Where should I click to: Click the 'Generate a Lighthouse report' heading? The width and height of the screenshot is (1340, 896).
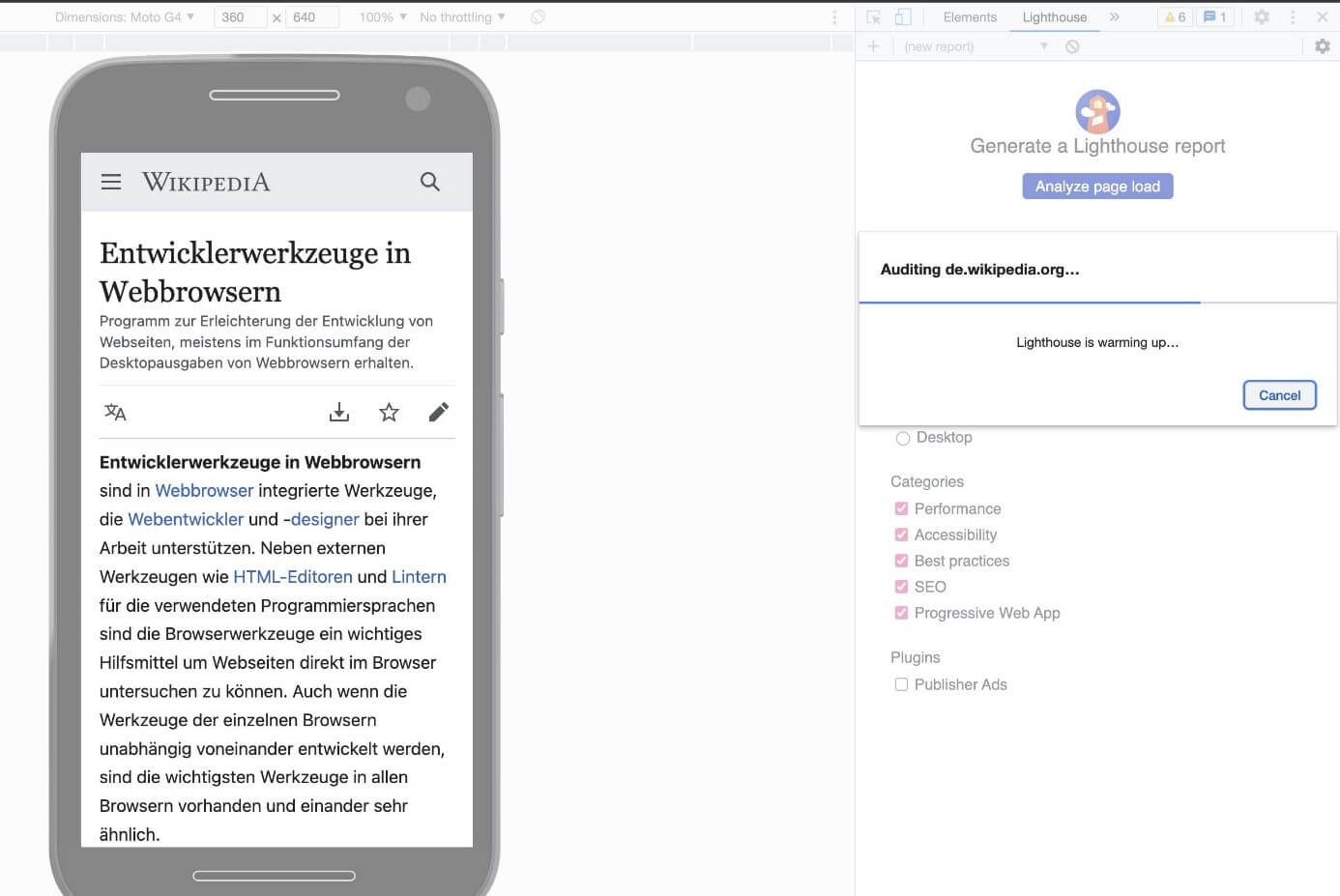pyautogui.click(x=1097, y=146)
